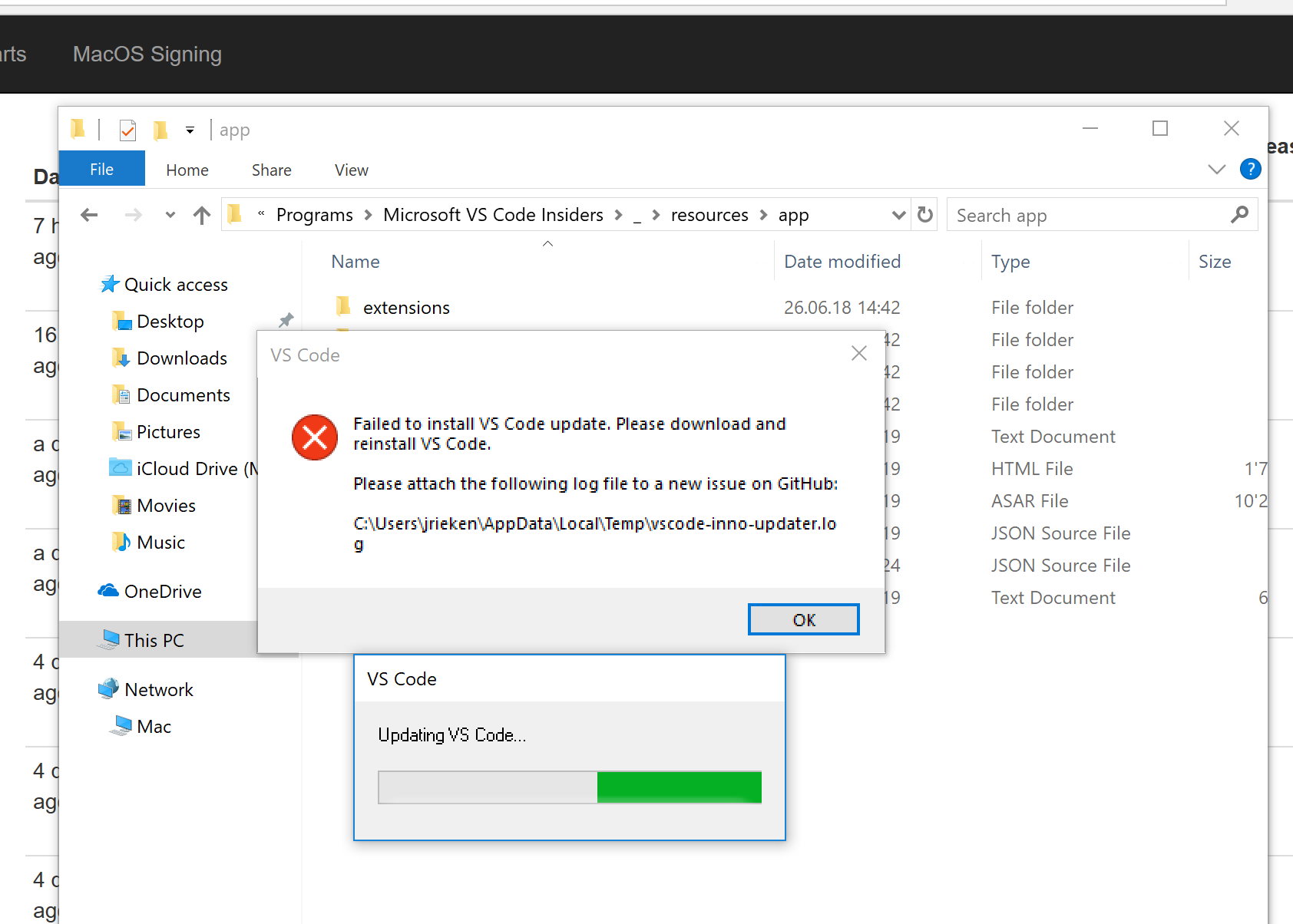Screen dimensions: 1293x924
Task: Dismiss the error with the OK button
Action: 803,619
